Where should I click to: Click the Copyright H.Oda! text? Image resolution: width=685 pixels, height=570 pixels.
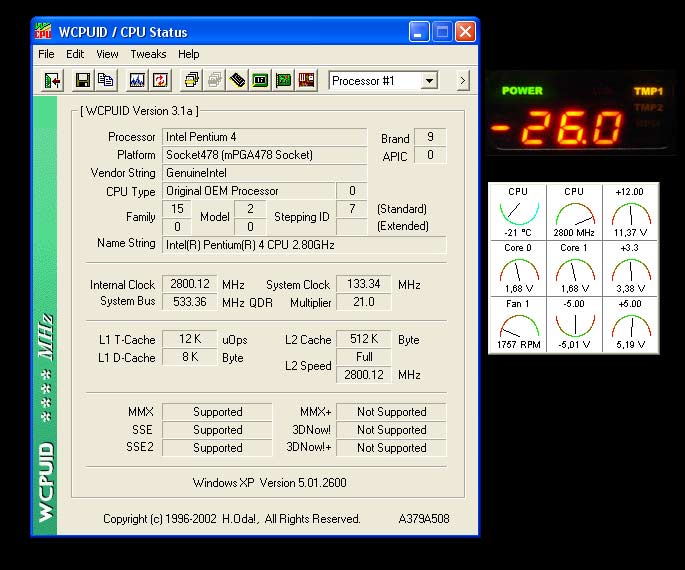[232, 519]
